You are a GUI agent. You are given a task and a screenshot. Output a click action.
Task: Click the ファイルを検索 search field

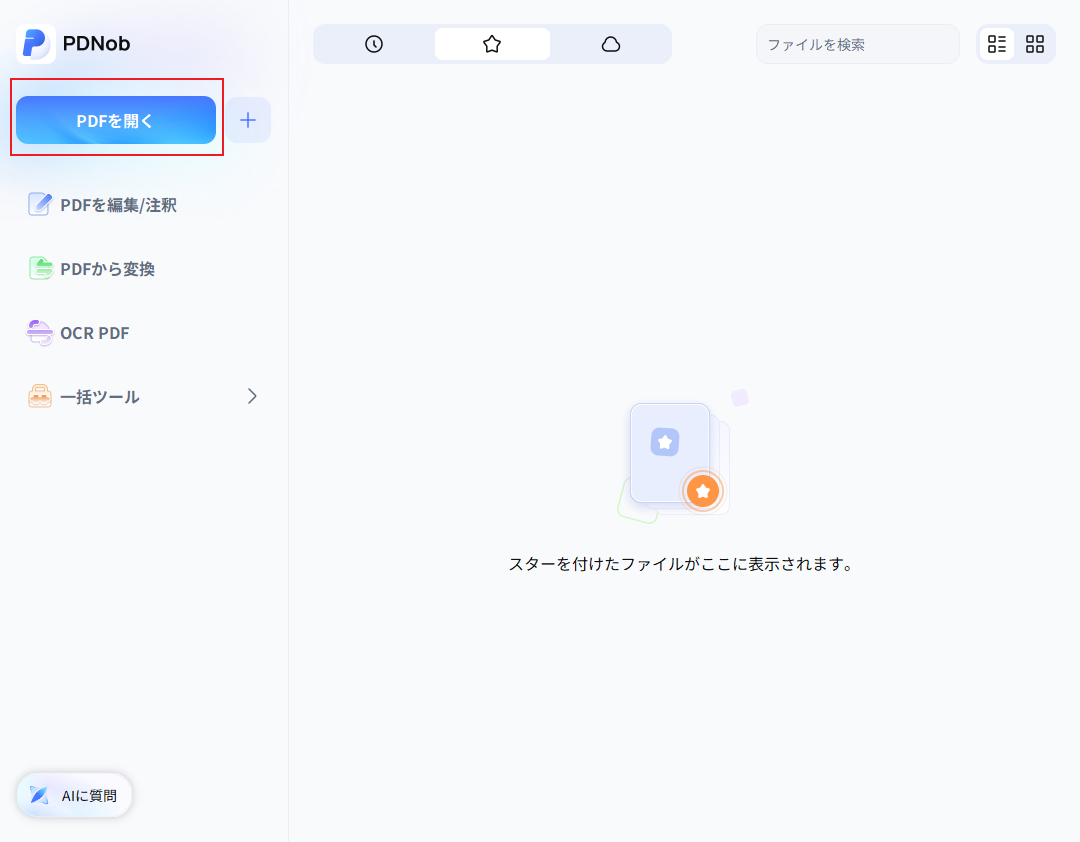(x=857, y=44)
